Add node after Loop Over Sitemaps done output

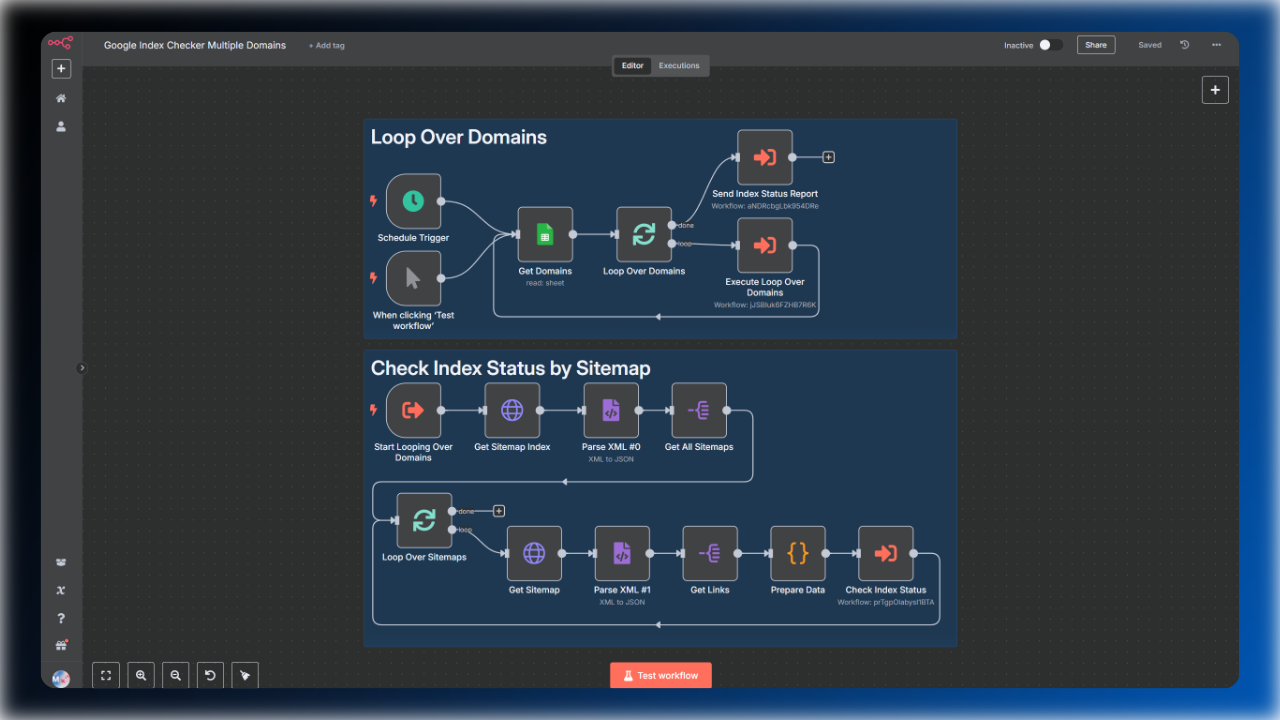tap(499, 511)
